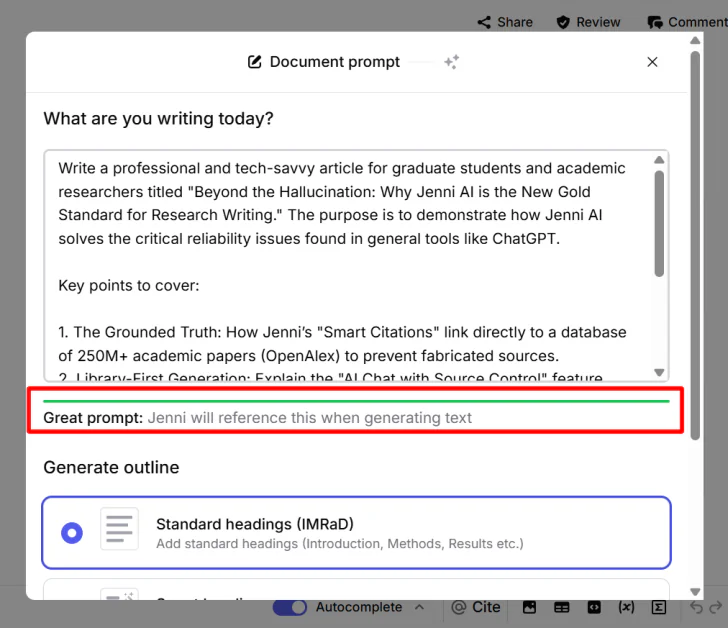
Task: Insert an image using the image icon
Action: point(529,607)
